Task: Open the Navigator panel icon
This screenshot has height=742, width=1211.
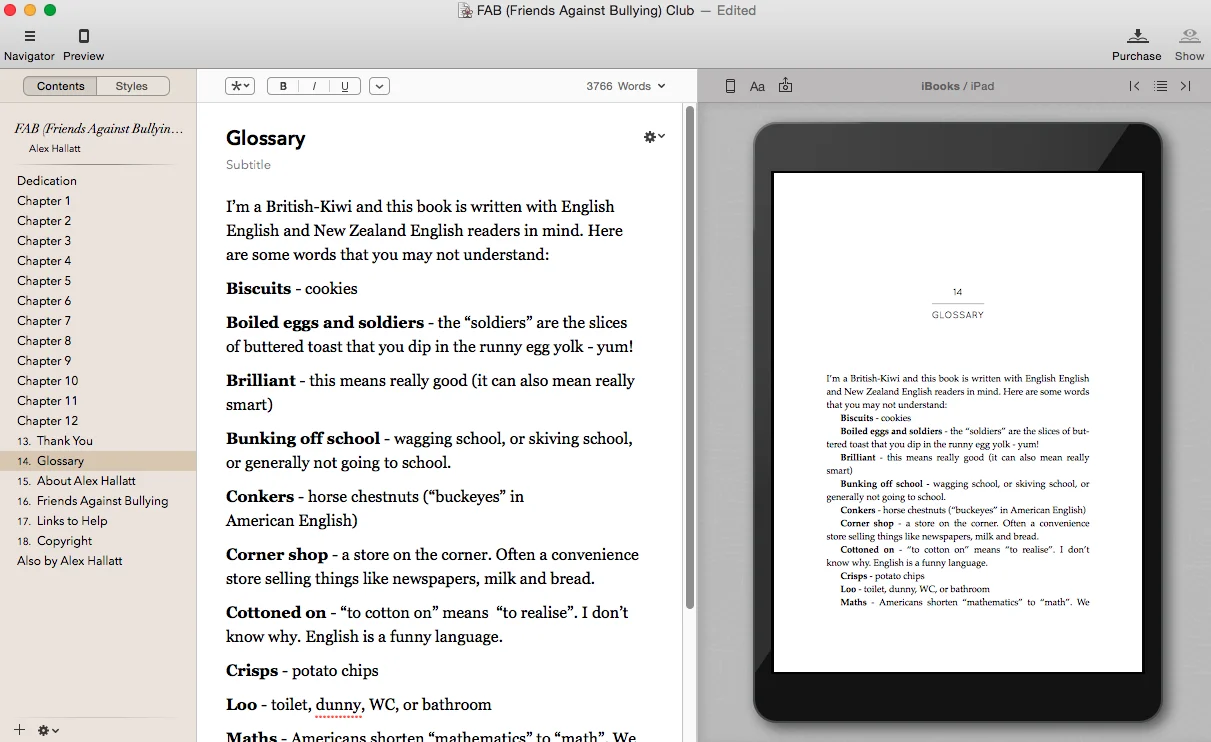Action: coord(29,37)
